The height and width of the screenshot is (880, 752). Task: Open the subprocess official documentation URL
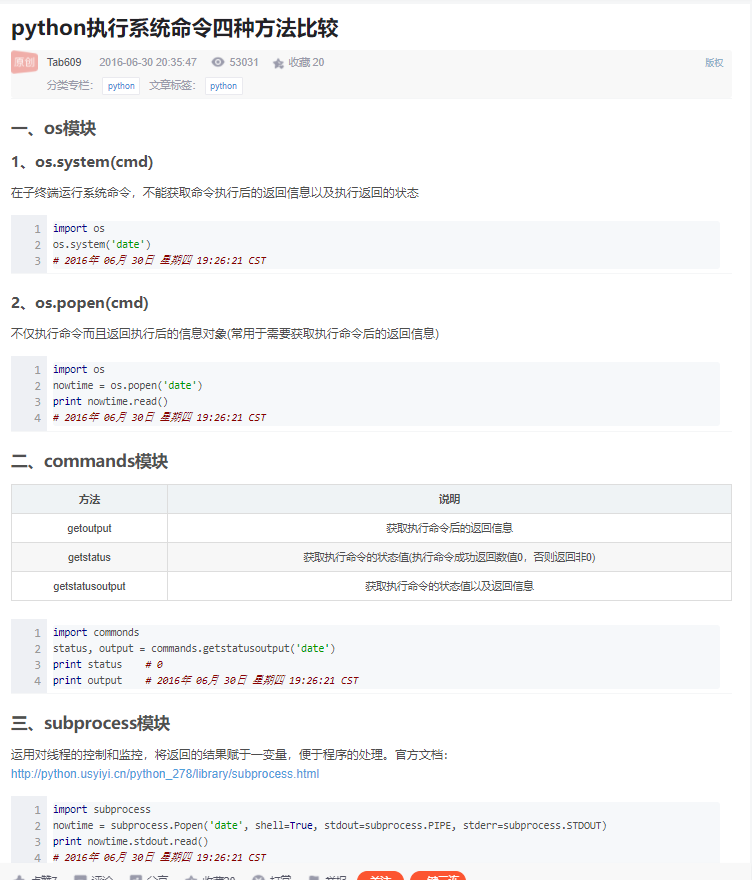coord(165,773)
